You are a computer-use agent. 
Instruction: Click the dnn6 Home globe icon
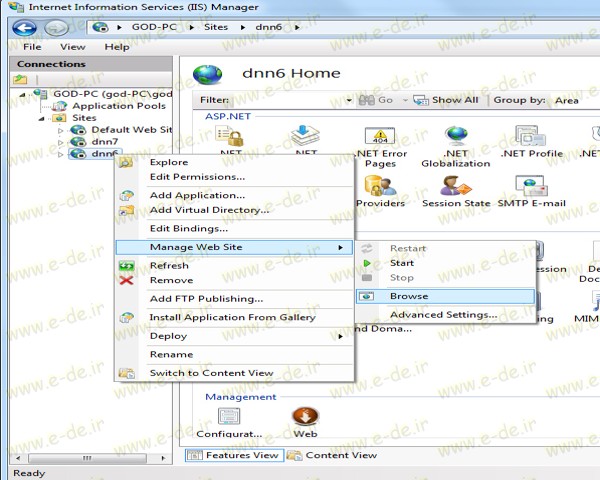pyautogui.click(x=207, y=74)
